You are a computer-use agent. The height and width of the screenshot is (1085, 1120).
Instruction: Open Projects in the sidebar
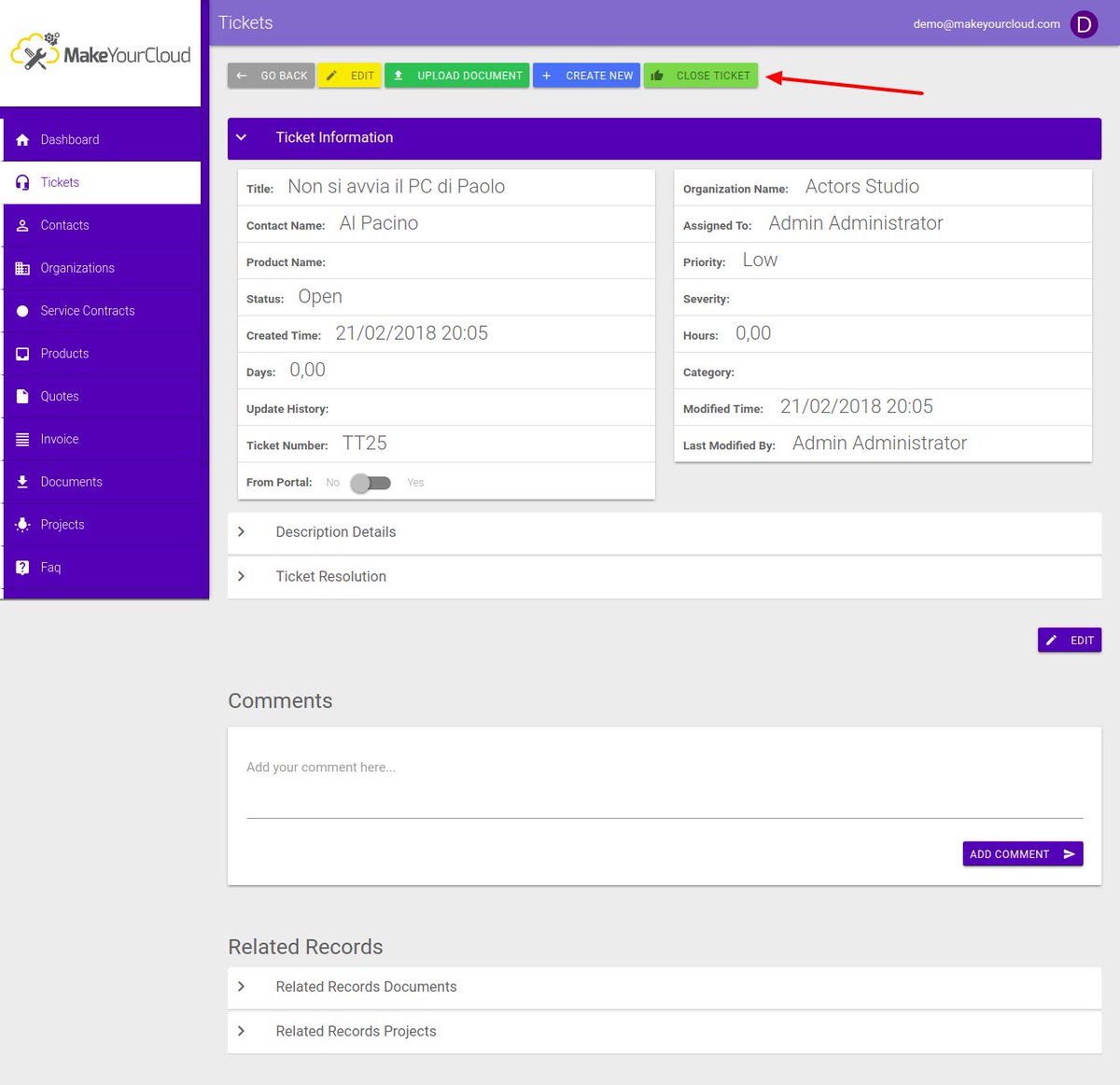[103, 525]
